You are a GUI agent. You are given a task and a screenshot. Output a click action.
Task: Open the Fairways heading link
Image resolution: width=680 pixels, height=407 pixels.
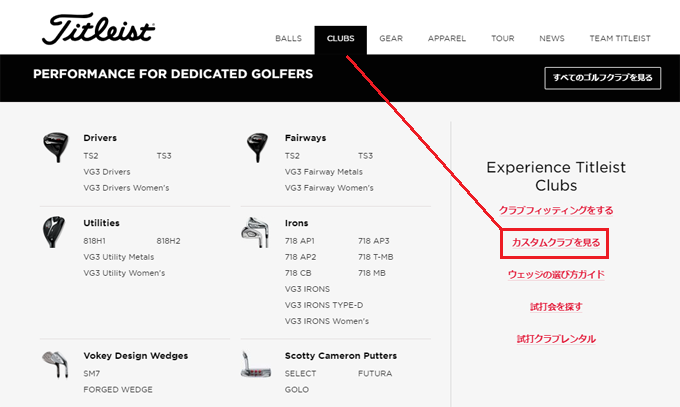tap(305, 138)
